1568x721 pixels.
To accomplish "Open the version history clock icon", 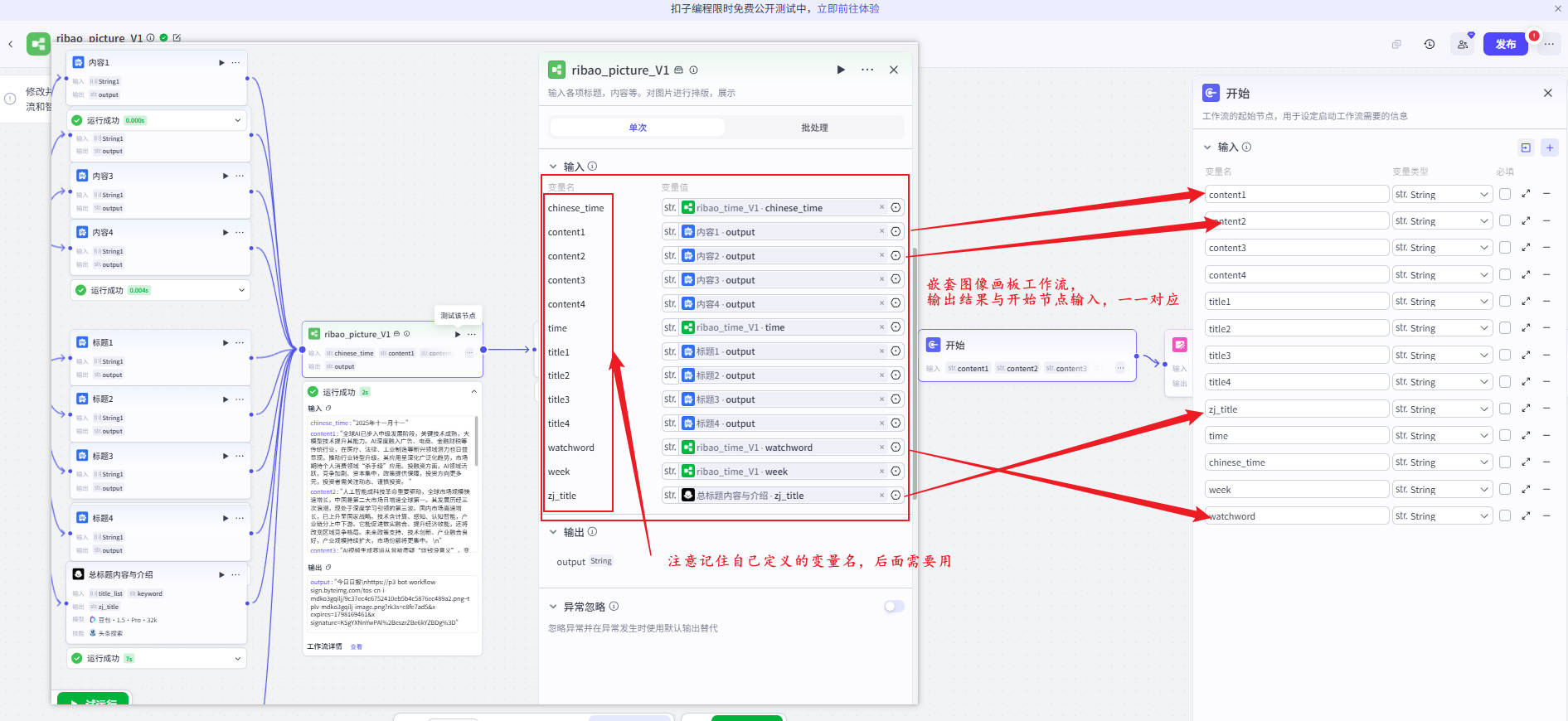I will coord(1430,44).
